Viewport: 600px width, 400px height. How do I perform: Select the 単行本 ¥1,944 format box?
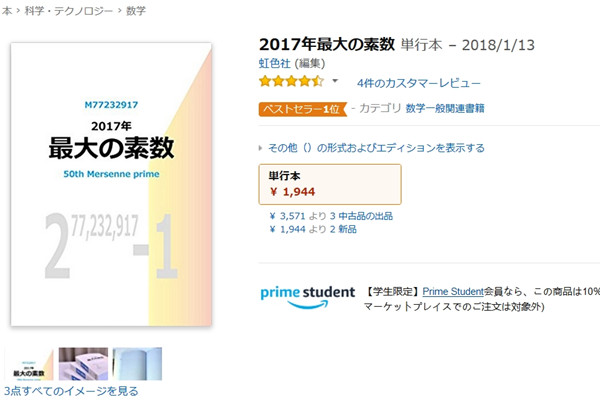pos(330,184)
